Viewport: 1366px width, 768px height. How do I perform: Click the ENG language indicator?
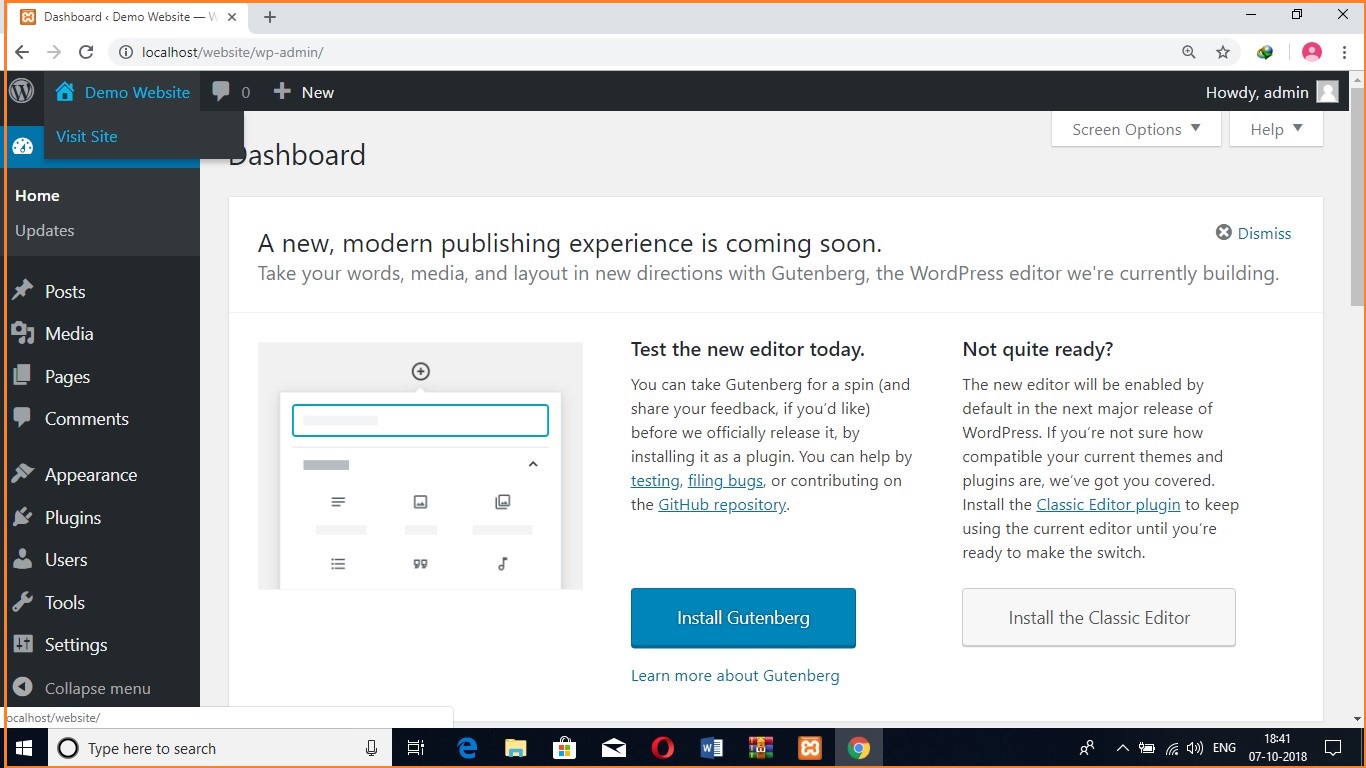1224,748
